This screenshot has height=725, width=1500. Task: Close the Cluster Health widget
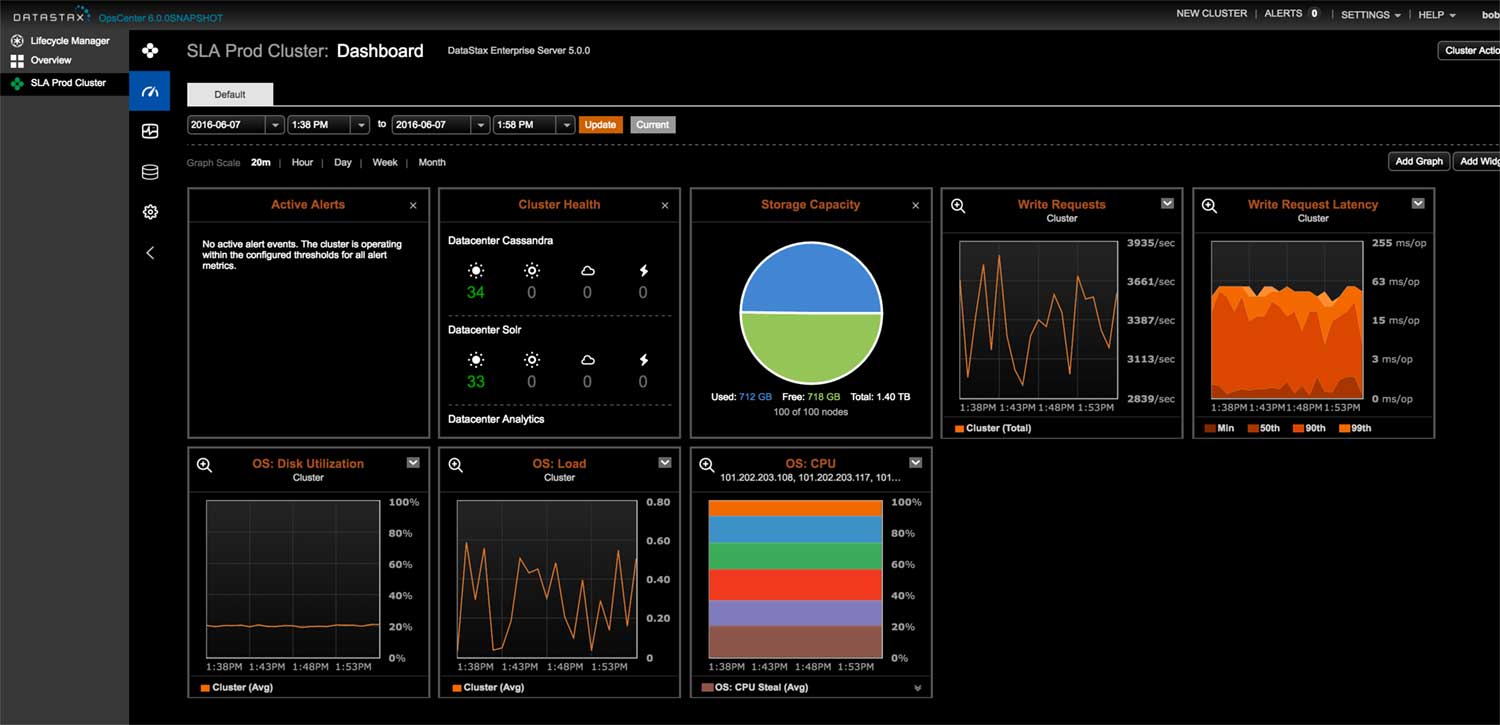[x=665, y=205]
